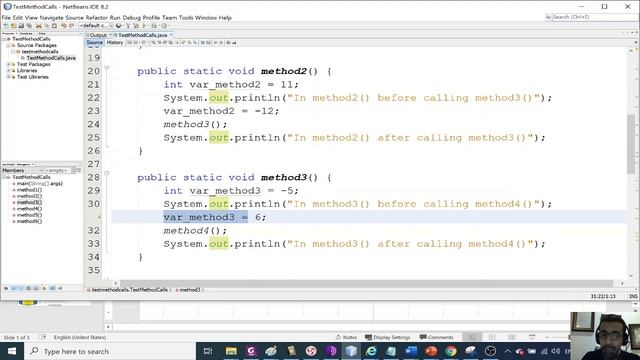Viewport: 640px width, 360px height.
Task: Toggle the code fold marker at line 28
Action: [x=107, y=173]
